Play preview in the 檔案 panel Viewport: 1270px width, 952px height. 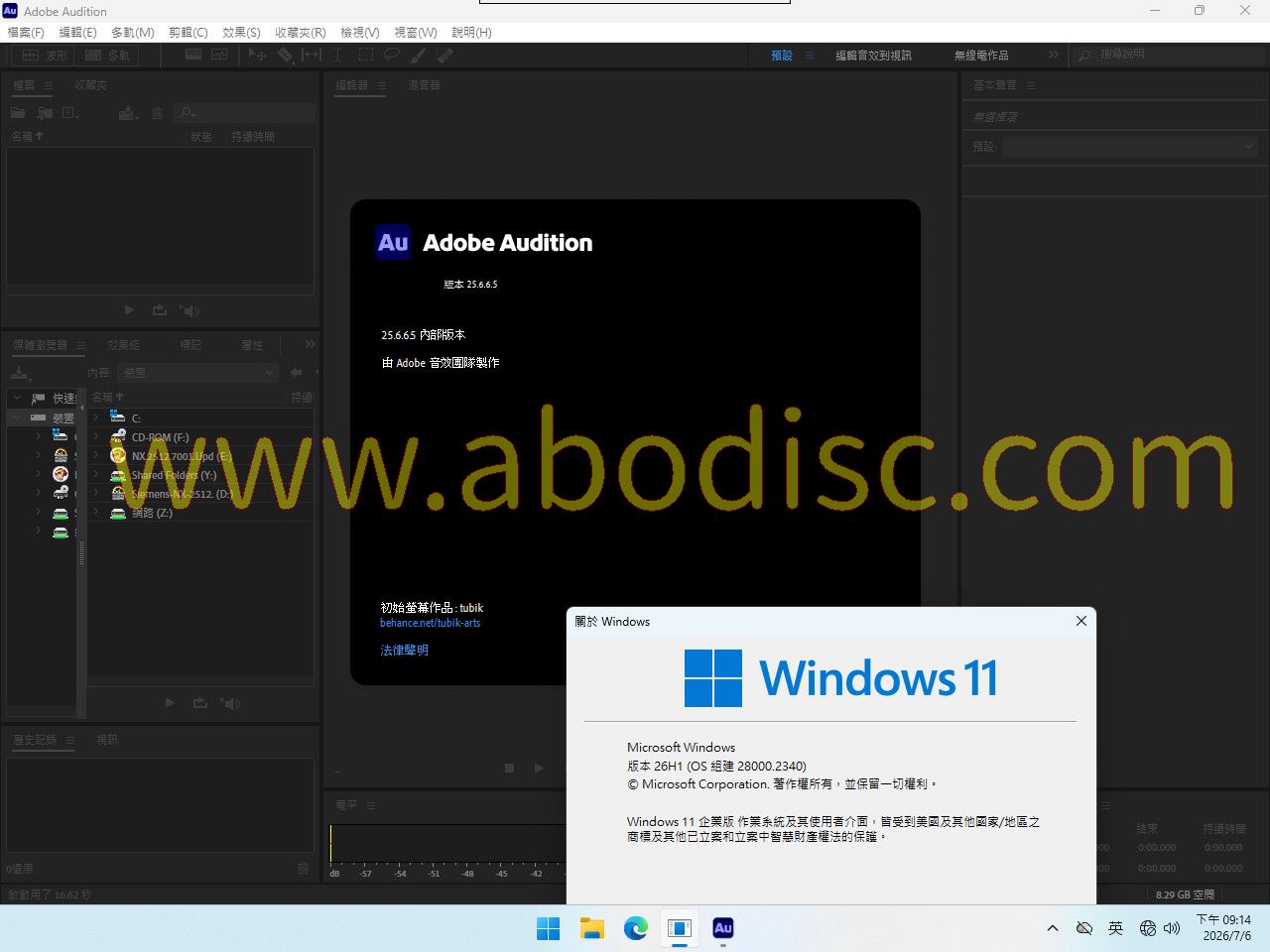pyautogui.click(x=129, y=310)
